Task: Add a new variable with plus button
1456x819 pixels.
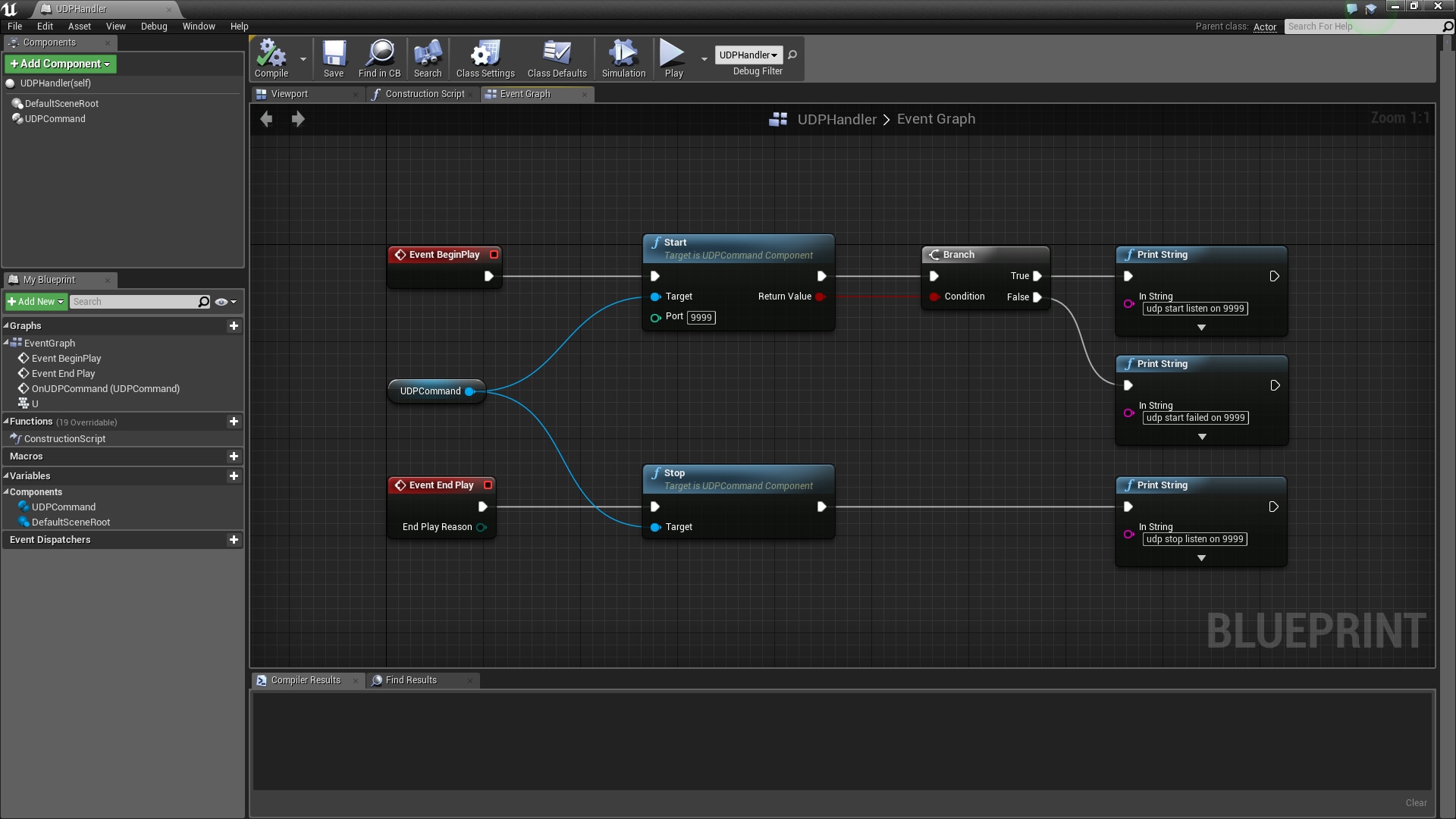Action: point(234,476)
